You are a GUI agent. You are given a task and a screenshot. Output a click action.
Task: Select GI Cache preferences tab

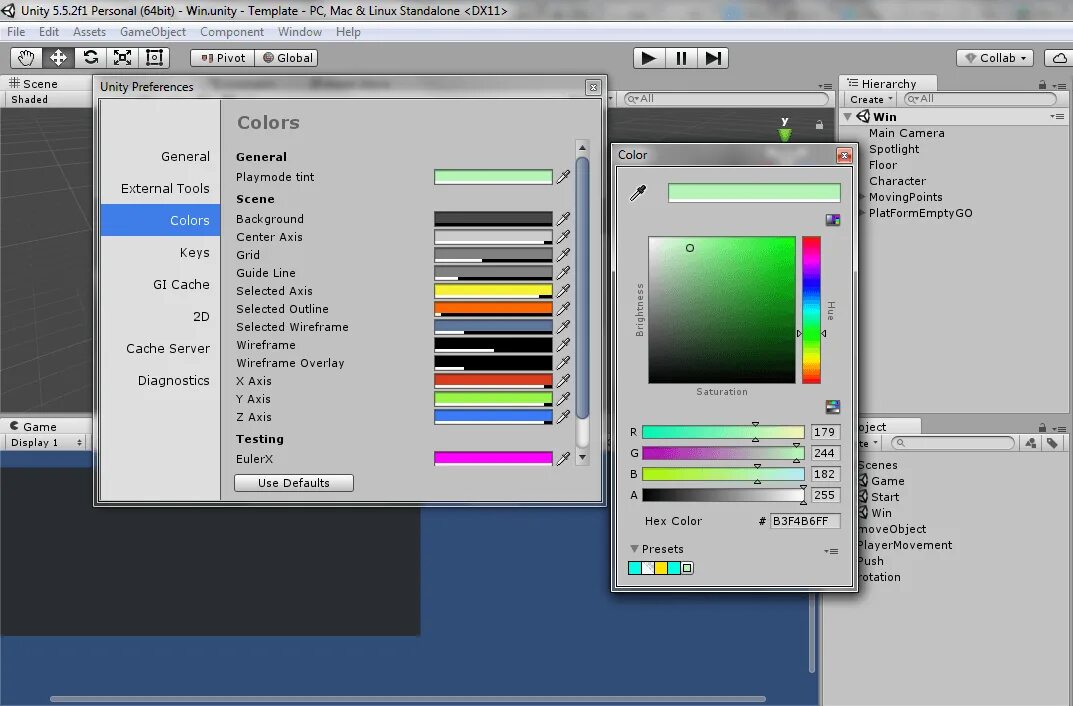(x=161, y=285)
